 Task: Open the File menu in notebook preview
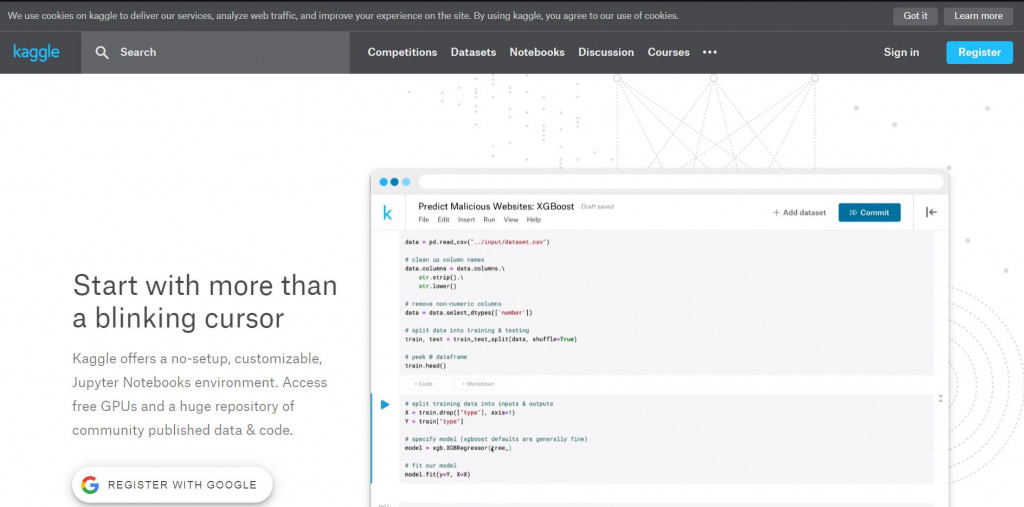click(424, 220)
